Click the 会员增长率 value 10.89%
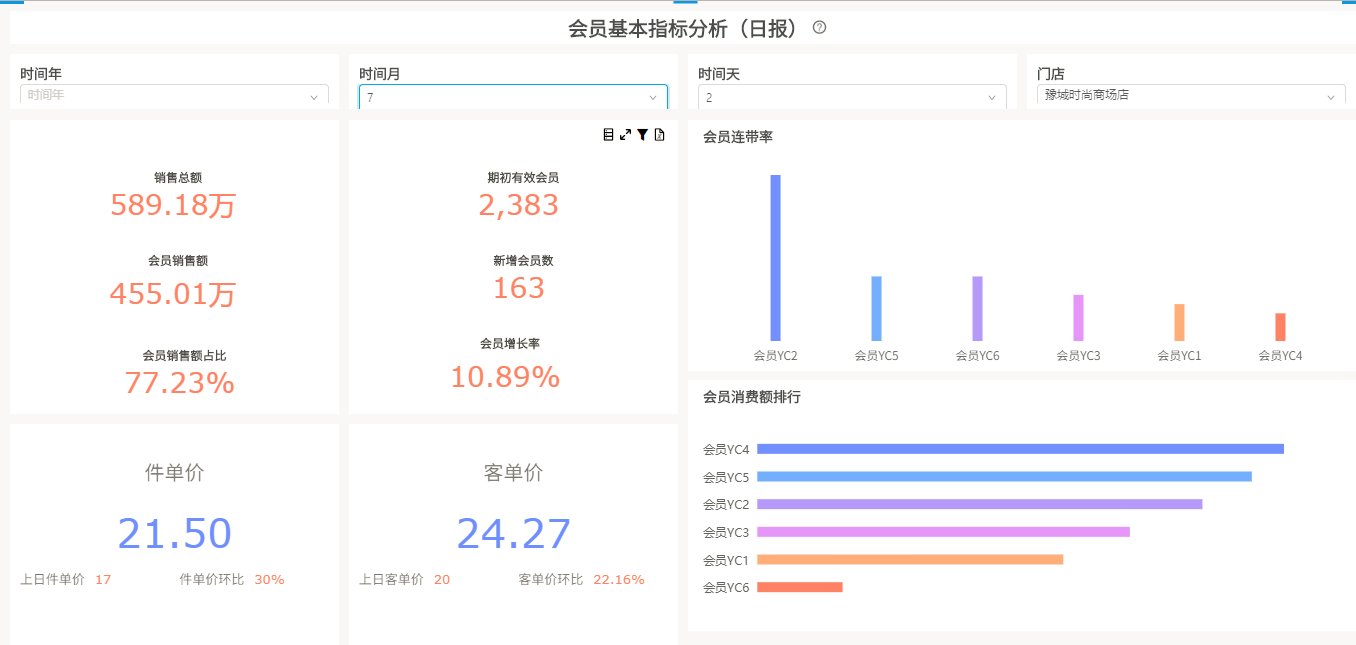The height and width of the screenshot is (645, 1356). tap(505, 377)
